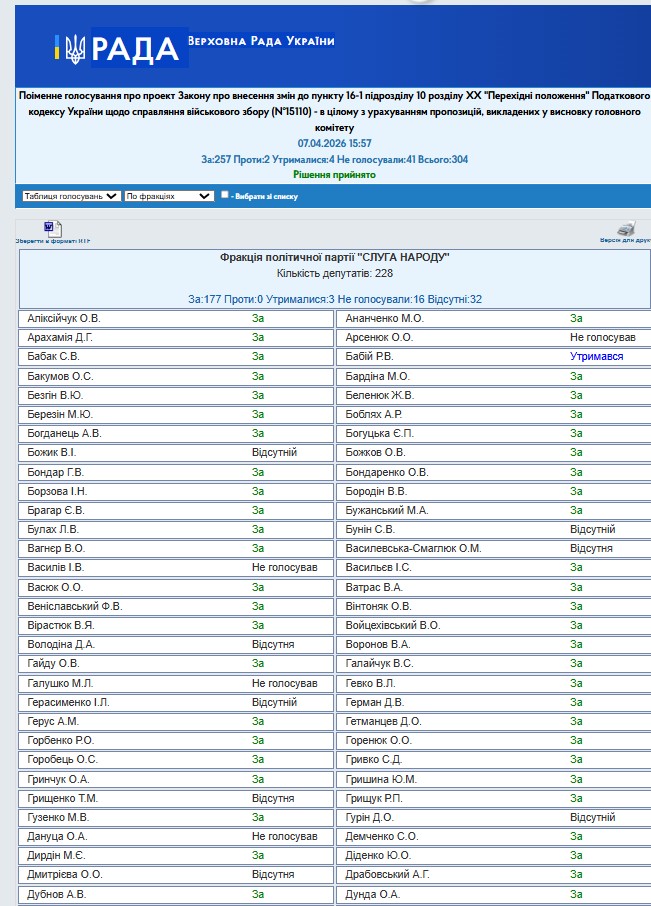The image size is (651, 906).
Task: Click the vote date 07.04.2026 15:57
Action: (x=334, y=143)
